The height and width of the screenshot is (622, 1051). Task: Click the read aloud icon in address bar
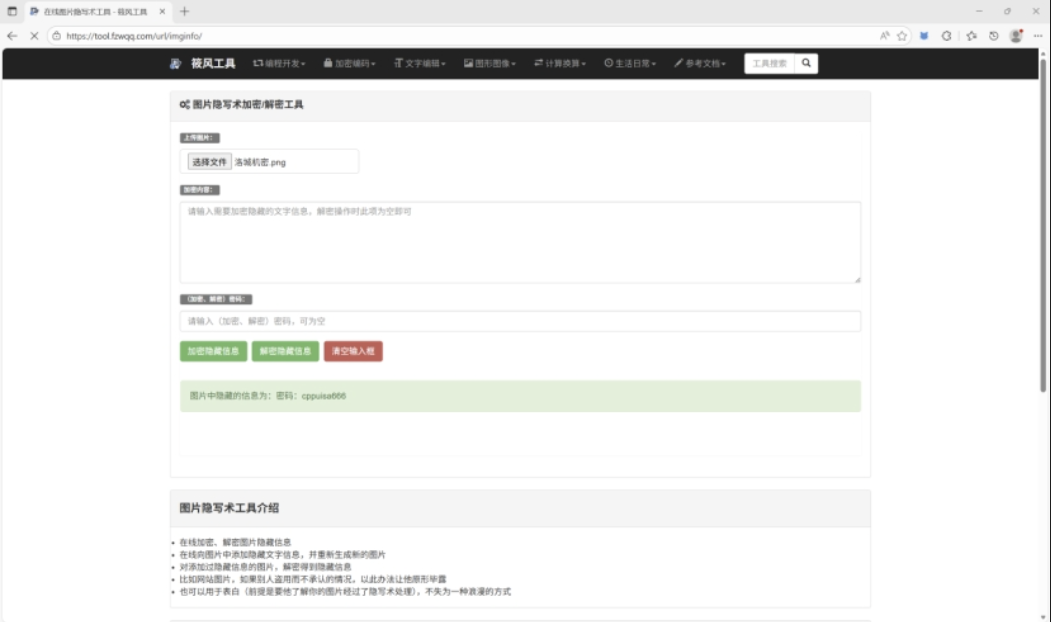[886, 33]
